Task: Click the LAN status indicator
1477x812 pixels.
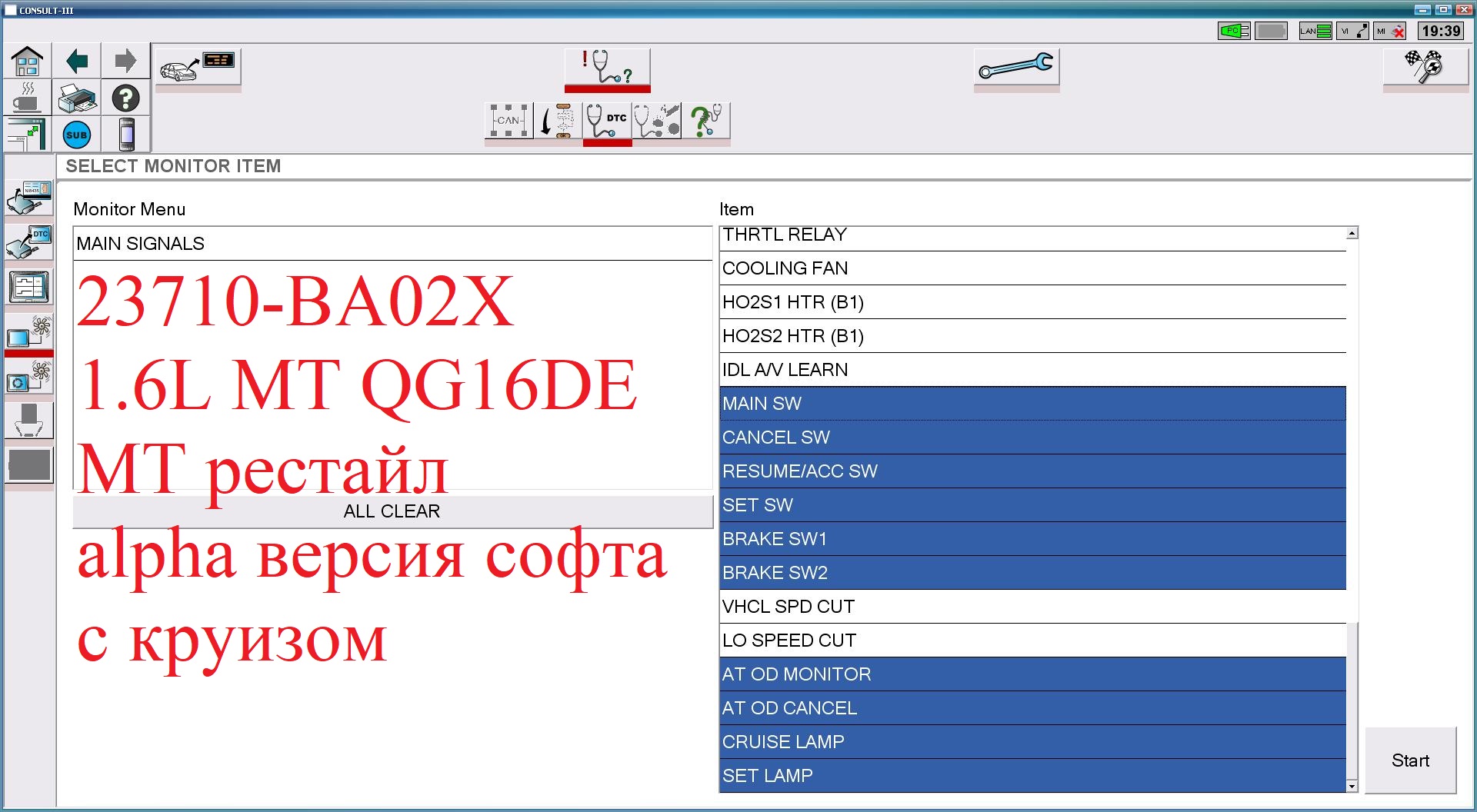Action: pos(1315,31)
